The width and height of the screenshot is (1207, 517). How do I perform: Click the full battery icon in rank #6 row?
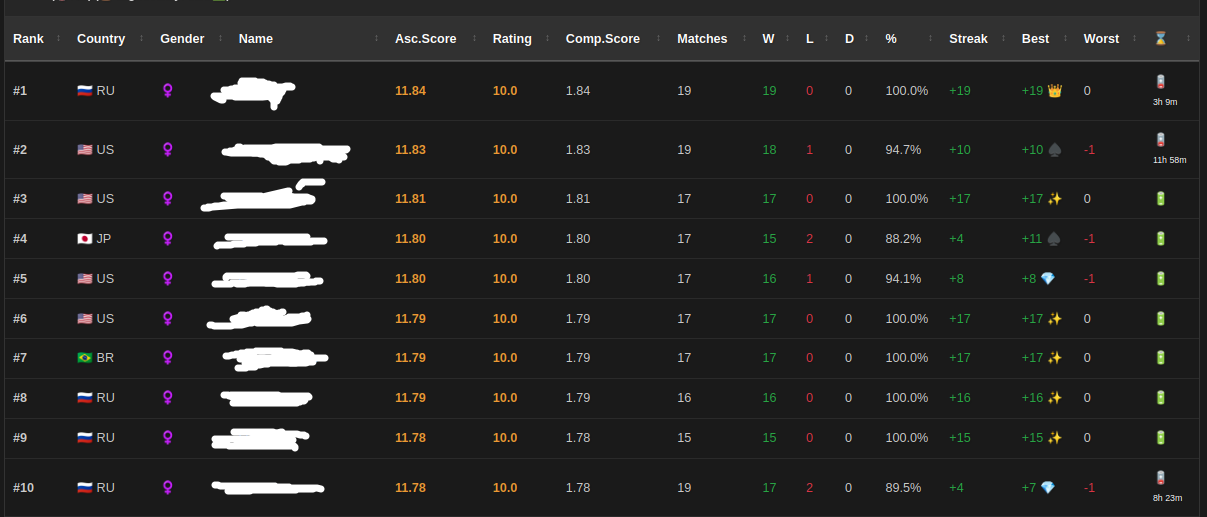click(x=1161, y=319)
